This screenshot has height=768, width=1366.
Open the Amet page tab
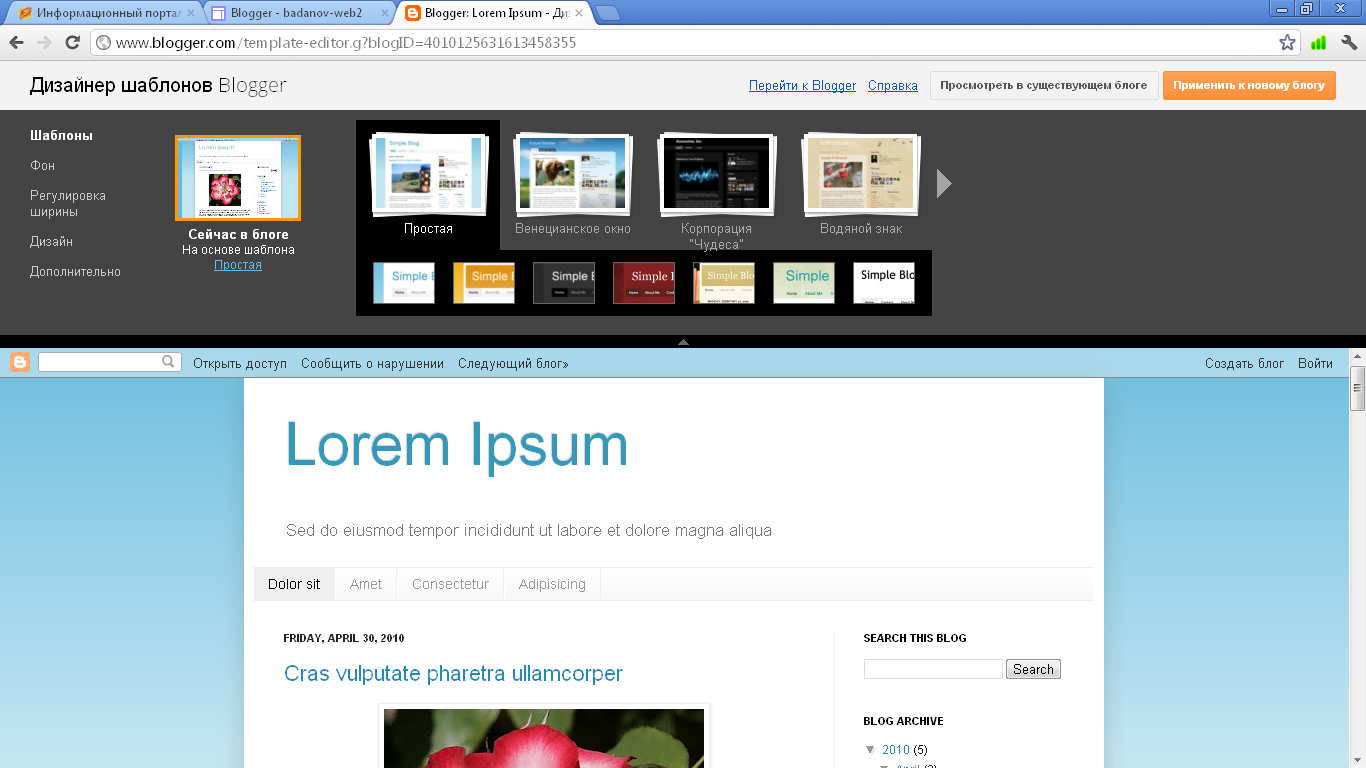pos(366,584)
